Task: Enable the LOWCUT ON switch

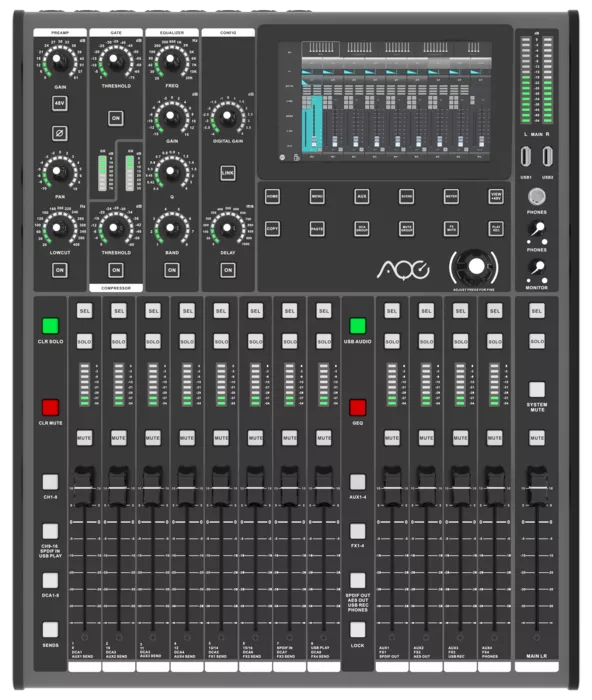Action: pyautogui.click(x=59, y=270)
